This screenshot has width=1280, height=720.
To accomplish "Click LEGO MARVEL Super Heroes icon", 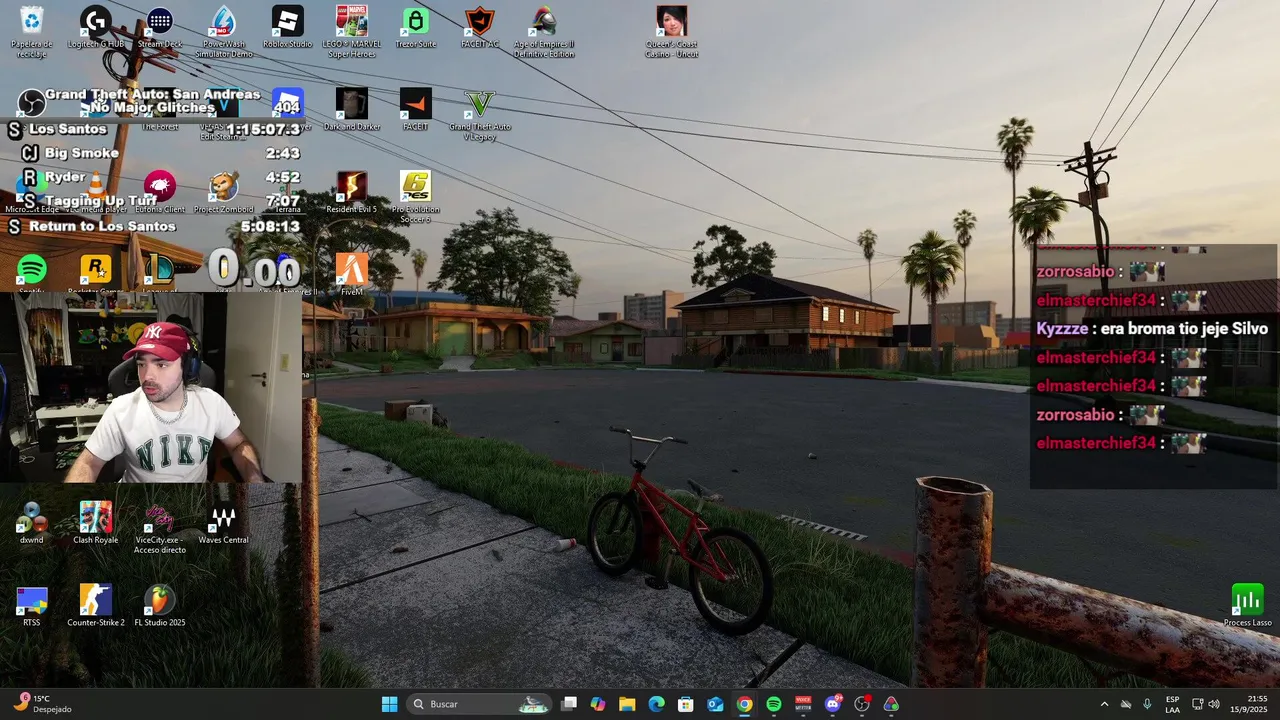I will [x=351, y=32].
